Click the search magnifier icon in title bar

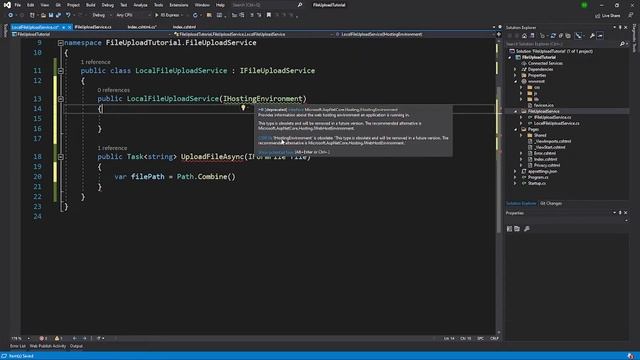coord(300,5)
